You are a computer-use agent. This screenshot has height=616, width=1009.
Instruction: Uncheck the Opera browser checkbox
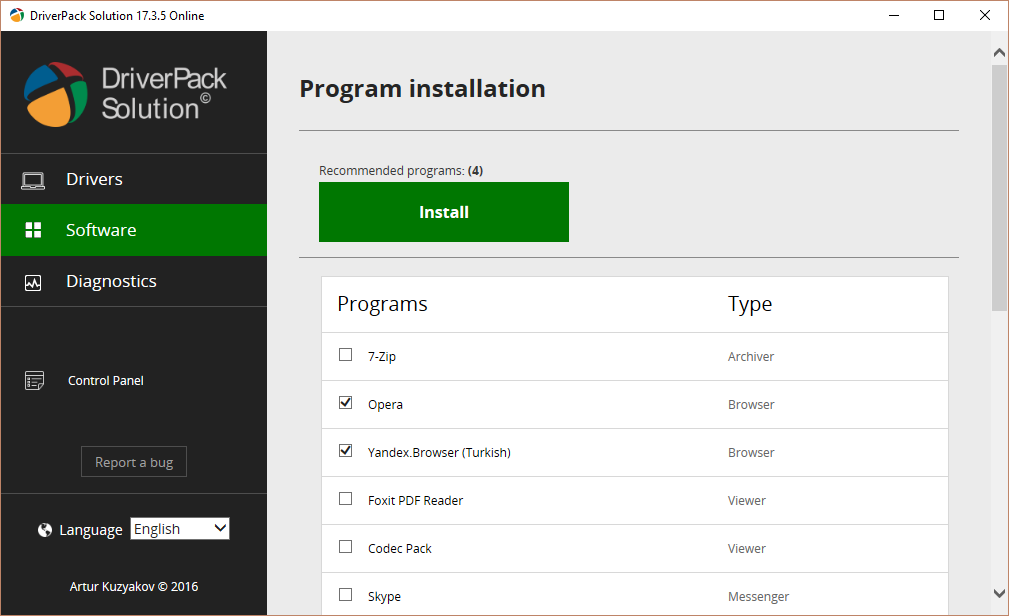tap(346, 403)
